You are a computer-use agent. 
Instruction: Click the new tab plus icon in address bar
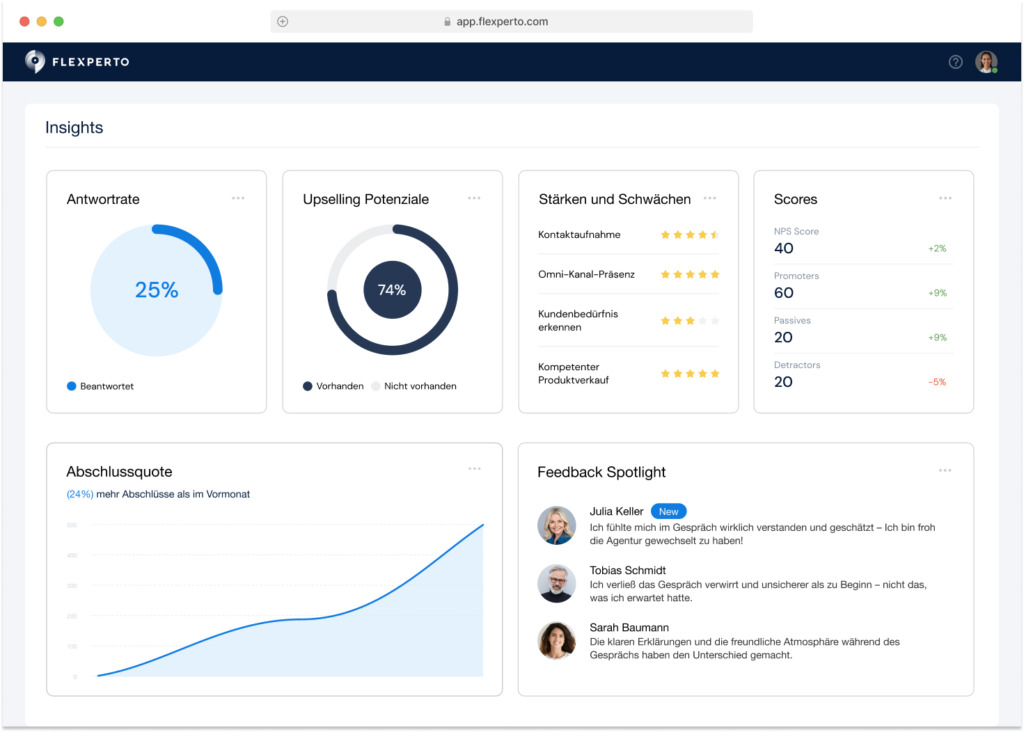[x=283, y=21]
